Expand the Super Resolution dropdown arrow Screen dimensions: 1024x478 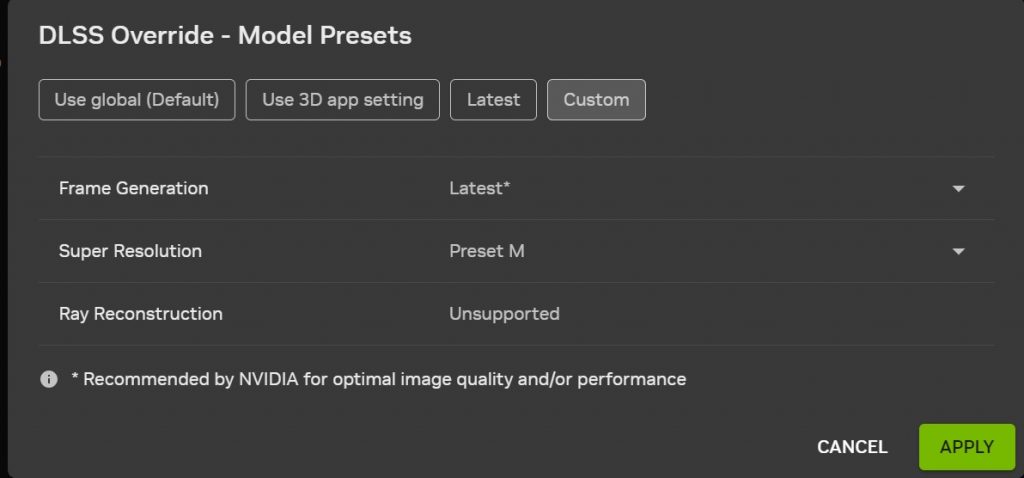pyautogui.click(x=958, y=252)
